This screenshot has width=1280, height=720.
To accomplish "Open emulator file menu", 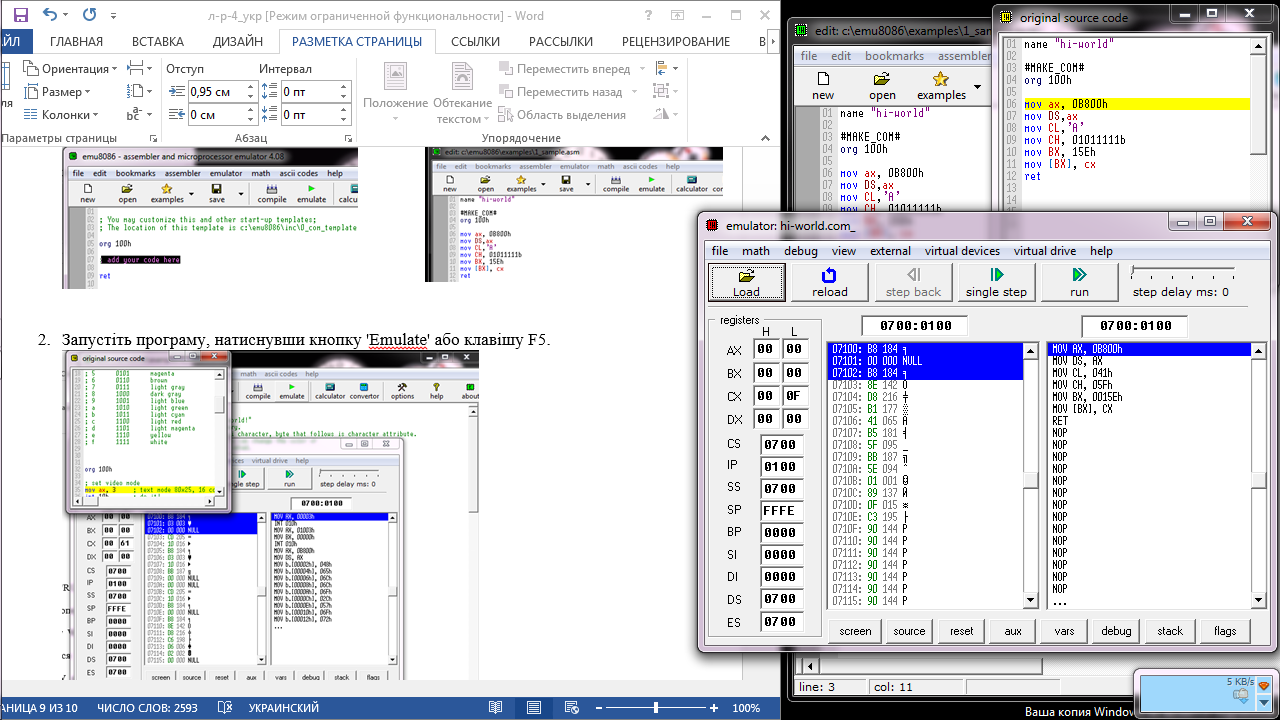I will coord(720,251).
